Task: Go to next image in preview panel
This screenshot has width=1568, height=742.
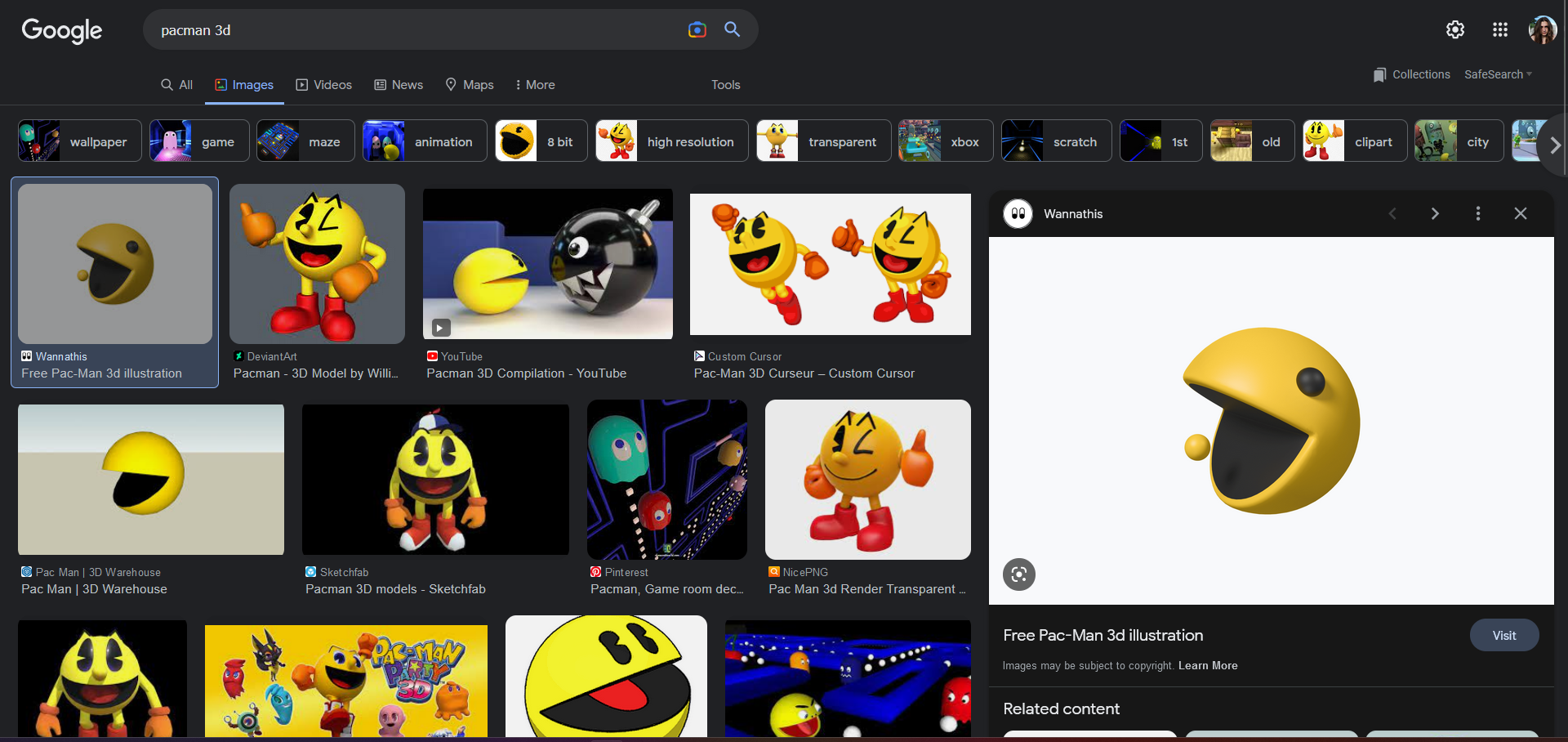Action: pos(1435,213)
